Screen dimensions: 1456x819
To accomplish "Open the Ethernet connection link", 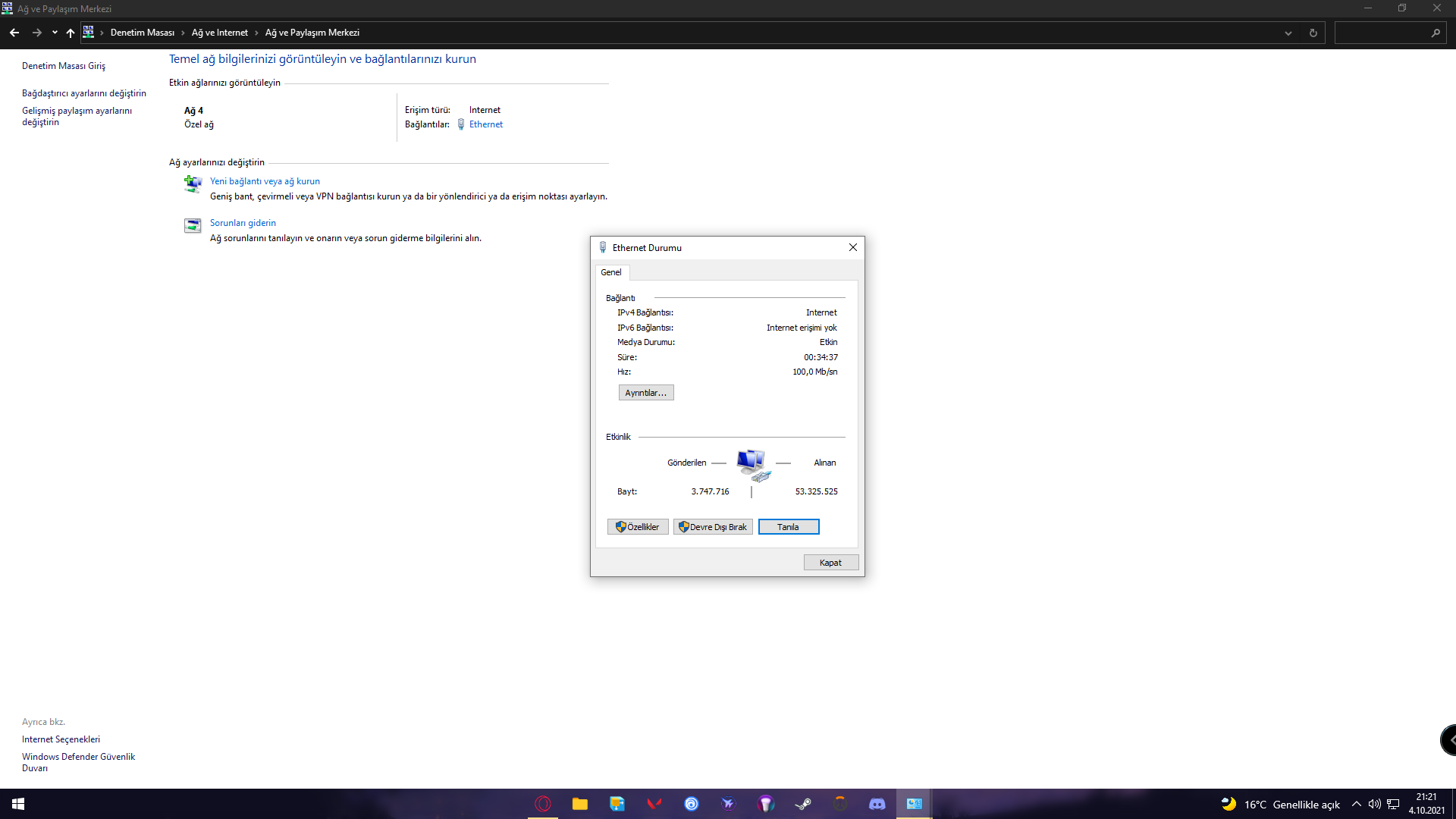I will pyautogui.click(x=485, y=124).
